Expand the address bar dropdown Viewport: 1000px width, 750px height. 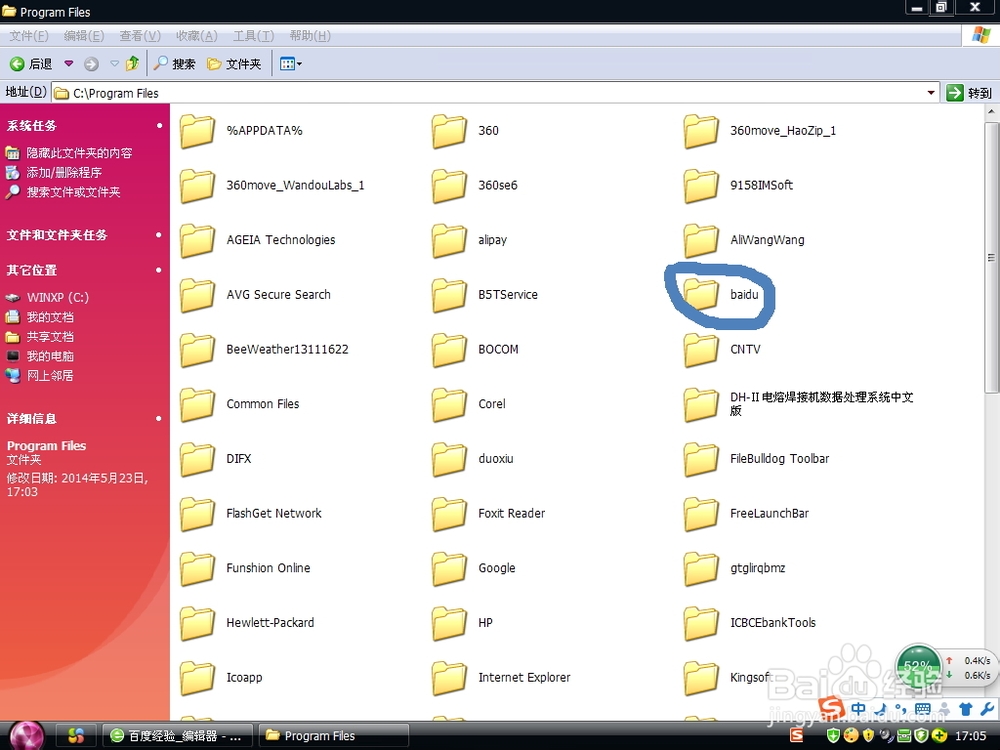[x=931, y=93]
